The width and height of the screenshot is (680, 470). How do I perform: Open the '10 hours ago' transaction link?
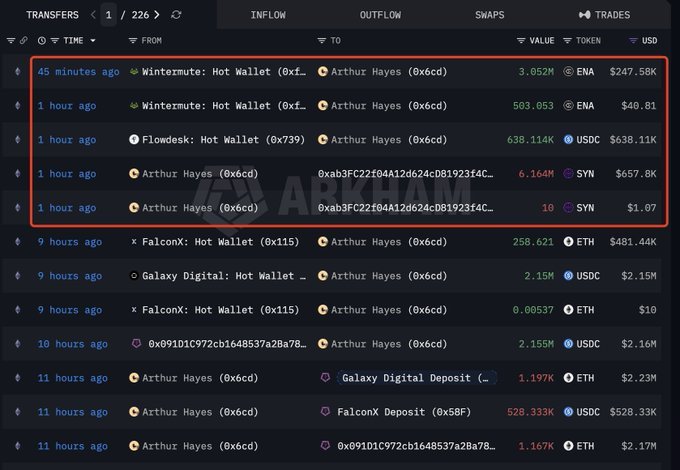(72, 344)
